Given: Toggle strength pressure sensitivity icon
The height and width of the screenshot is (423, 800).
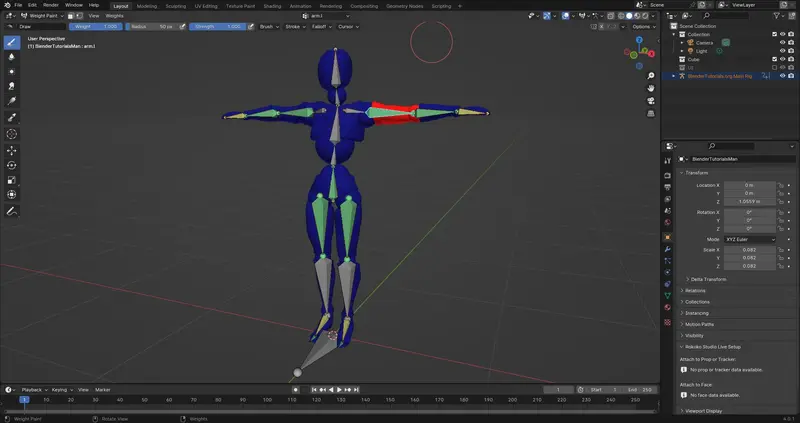Looking at the screenshot, I should [x=251, y=27].
